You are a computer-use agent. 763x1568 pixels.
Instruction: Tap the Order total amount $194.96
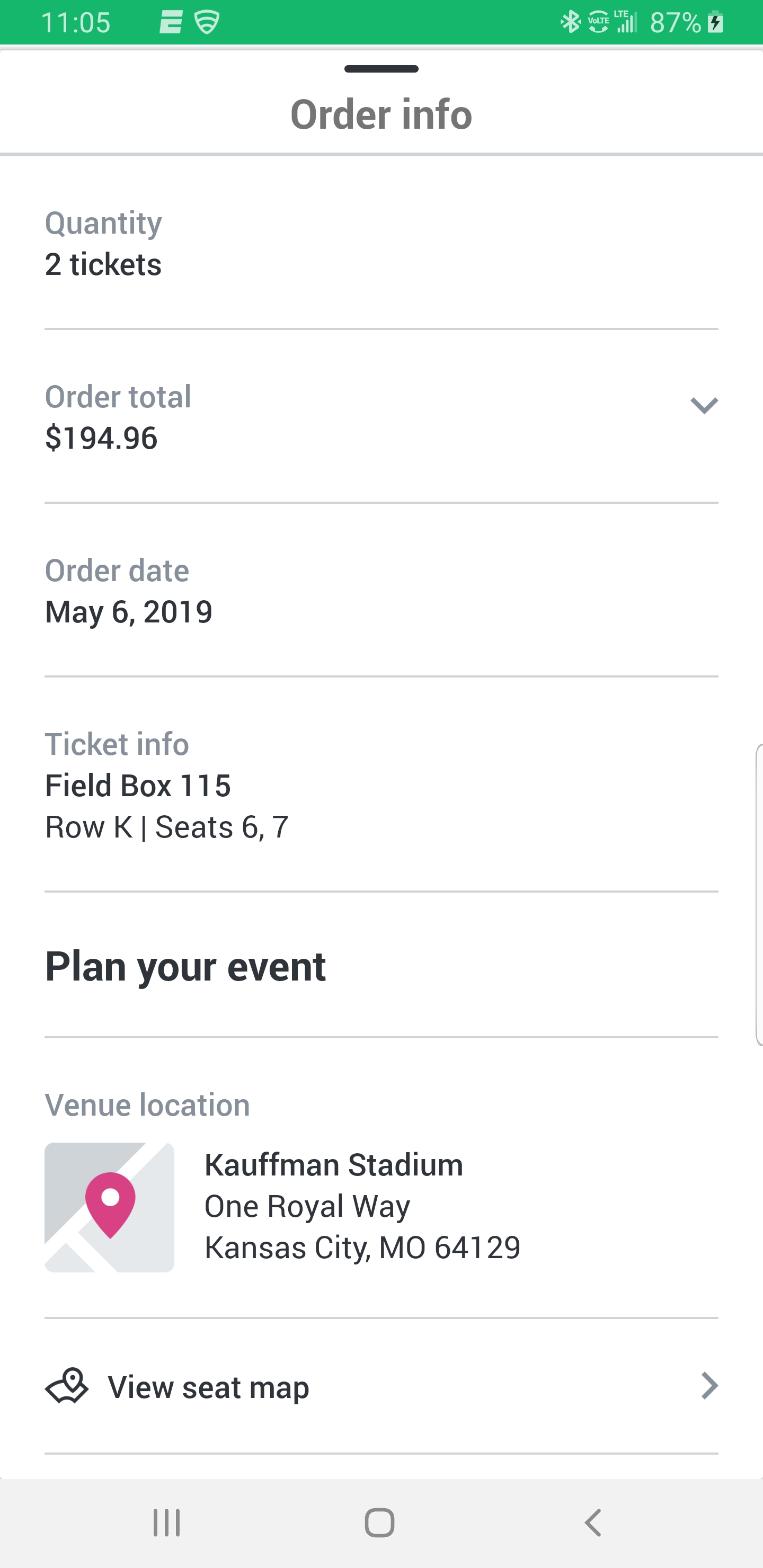coord(101,438)
